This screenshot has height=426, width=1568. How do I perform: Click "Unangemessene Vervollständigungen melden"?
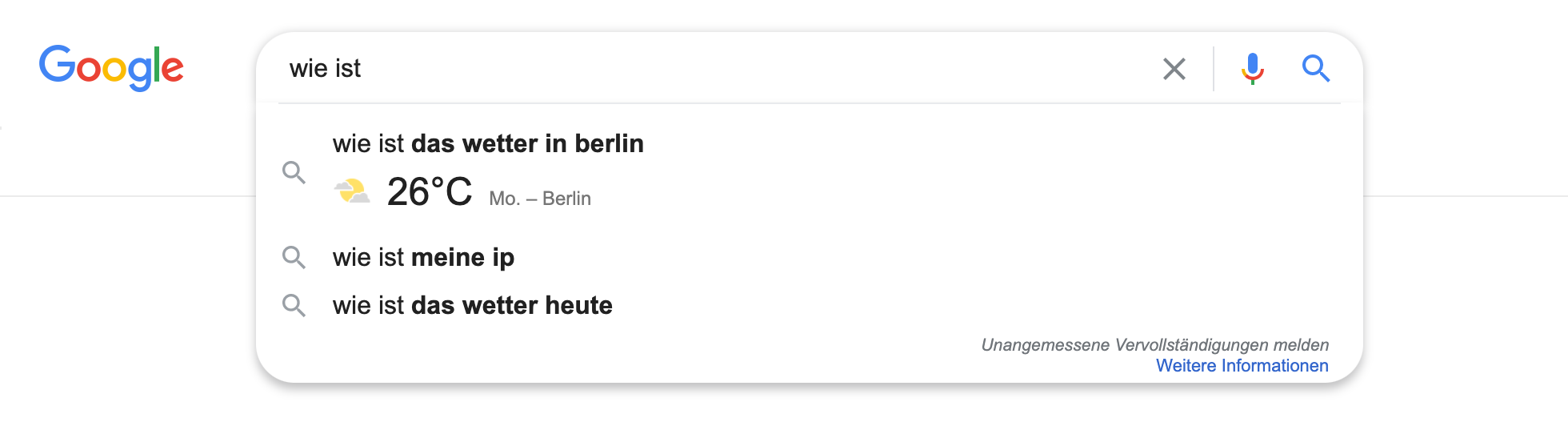1154,345
